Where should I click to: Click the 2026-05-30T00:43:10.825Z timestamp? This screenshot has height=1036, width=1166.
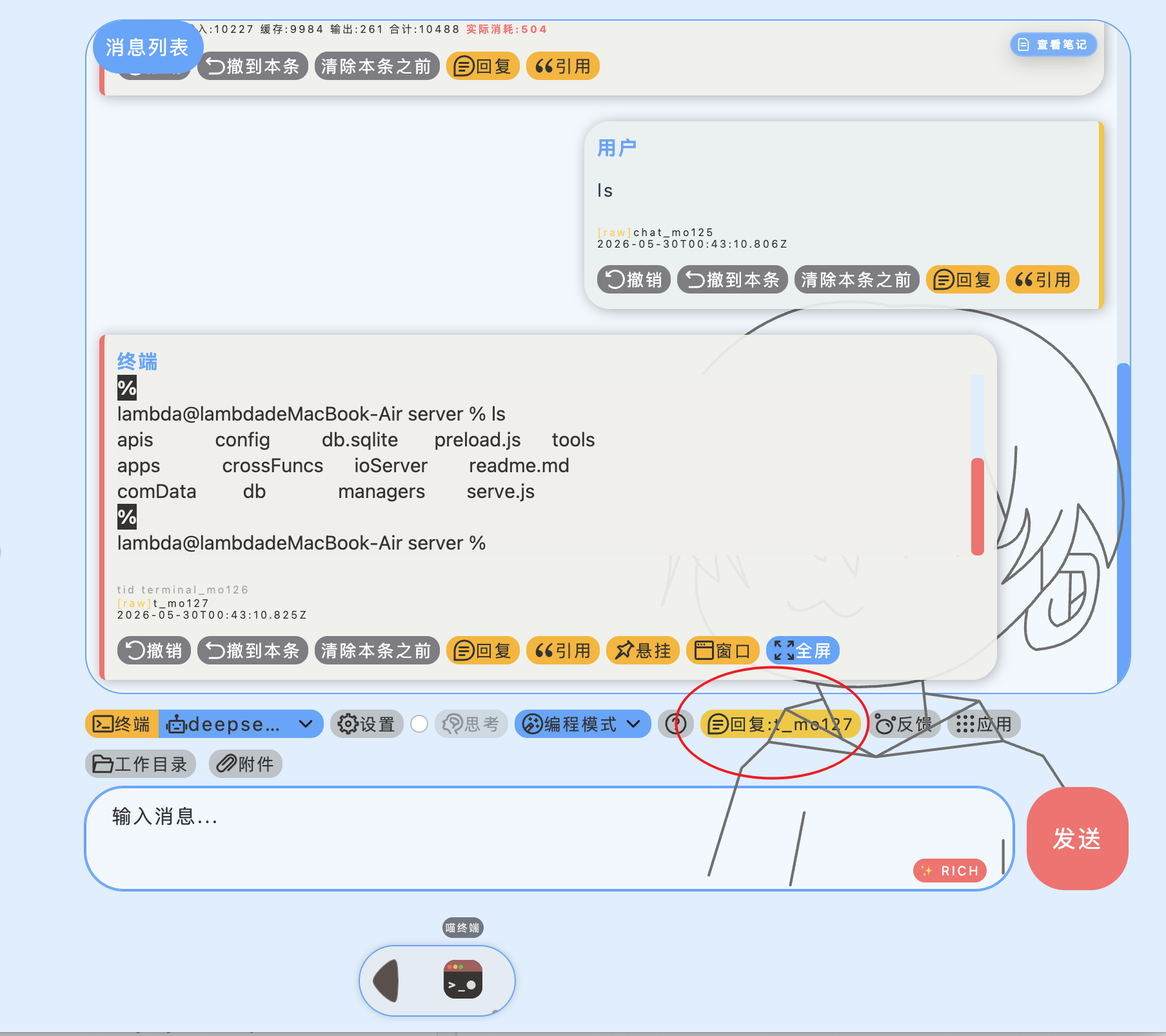coord(212,615)
